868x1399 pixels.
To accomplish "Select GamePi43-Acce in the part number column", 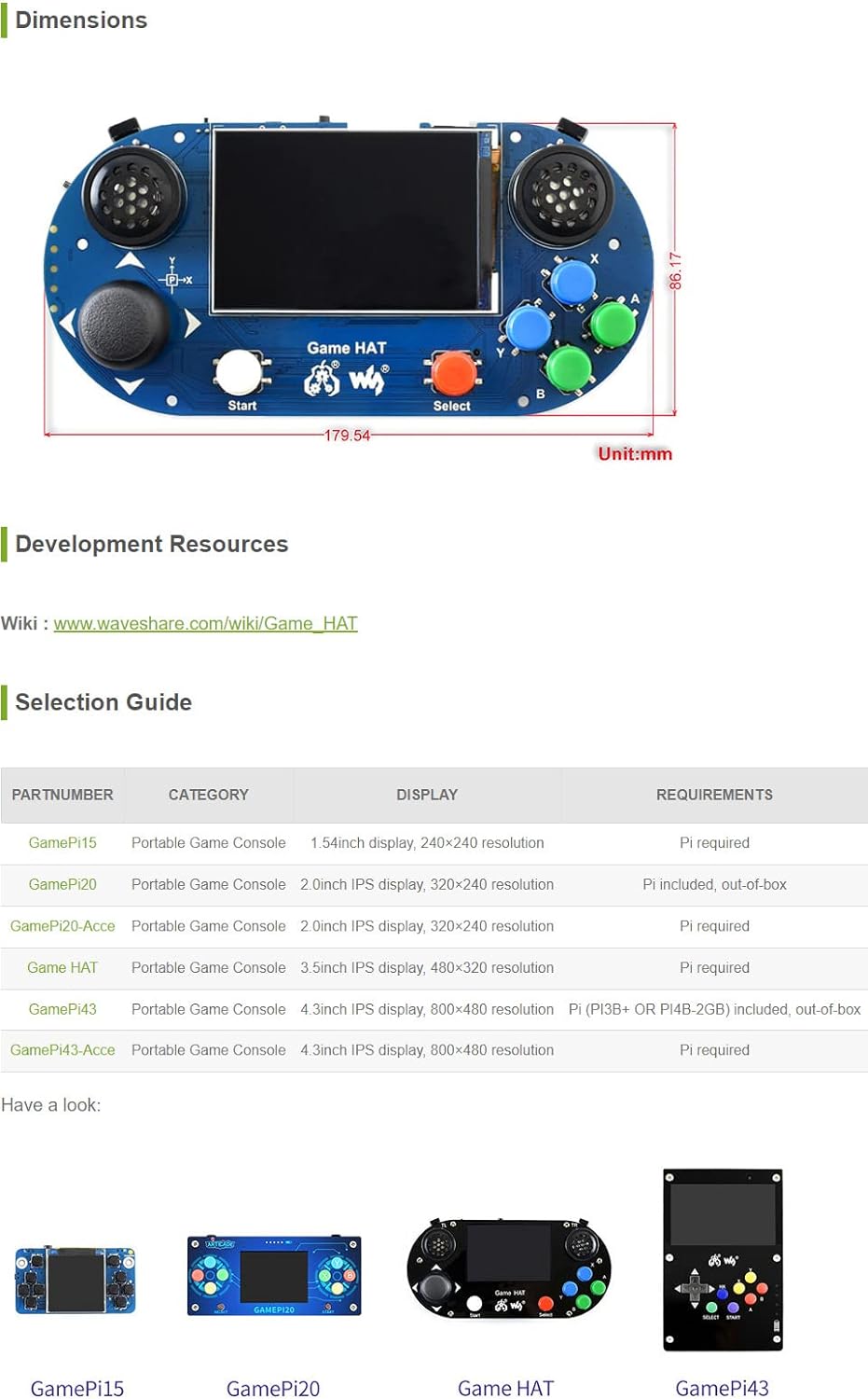I will [62, 1051].
